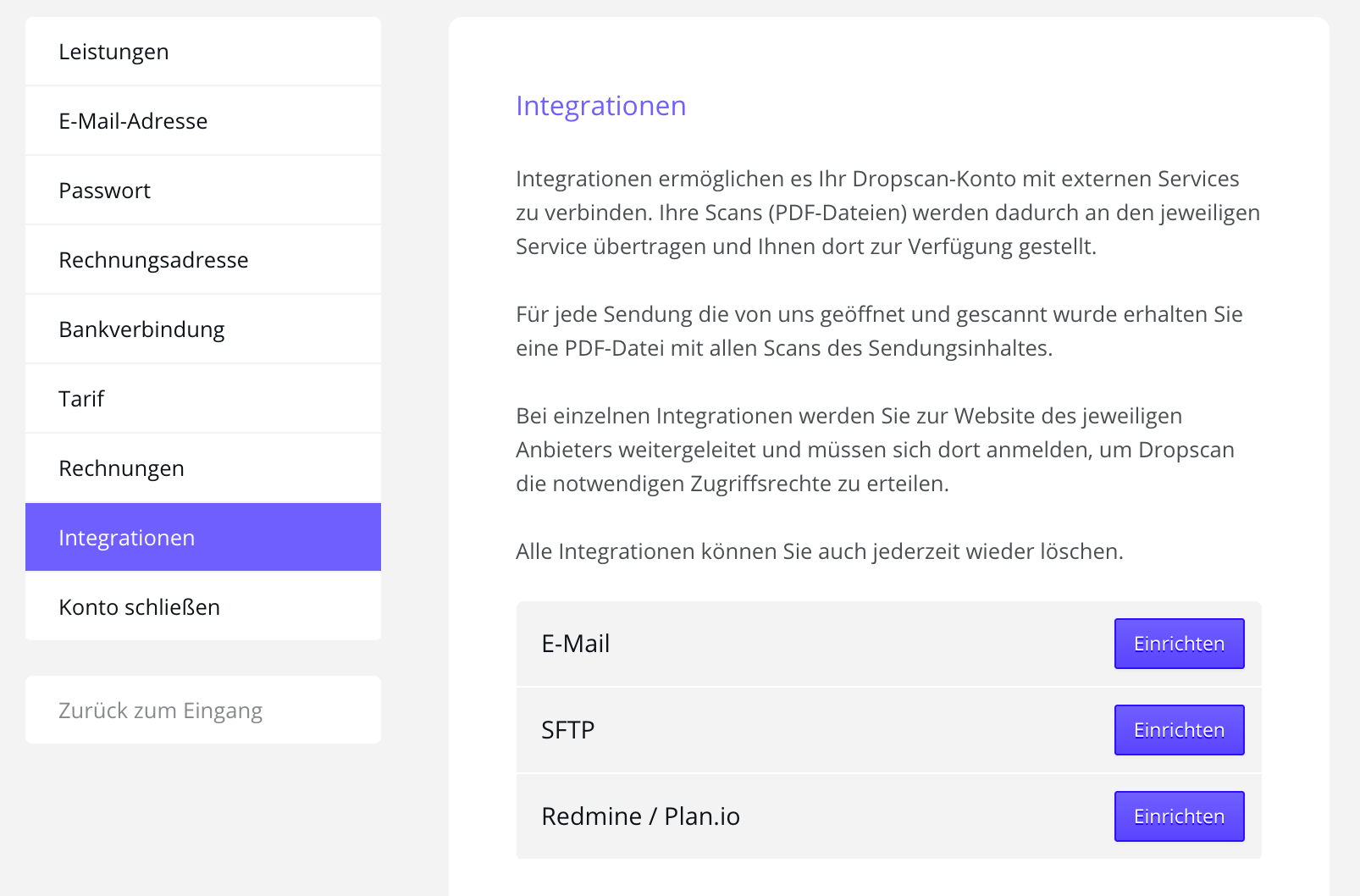Click the intro paragraph about external services
The height and width of the screenshot is (896, 1360).
pos(887,213)
